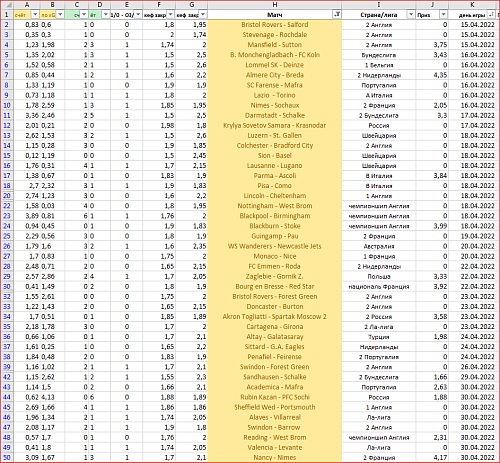Select column D header
The image size is (500, 463).
99,5
